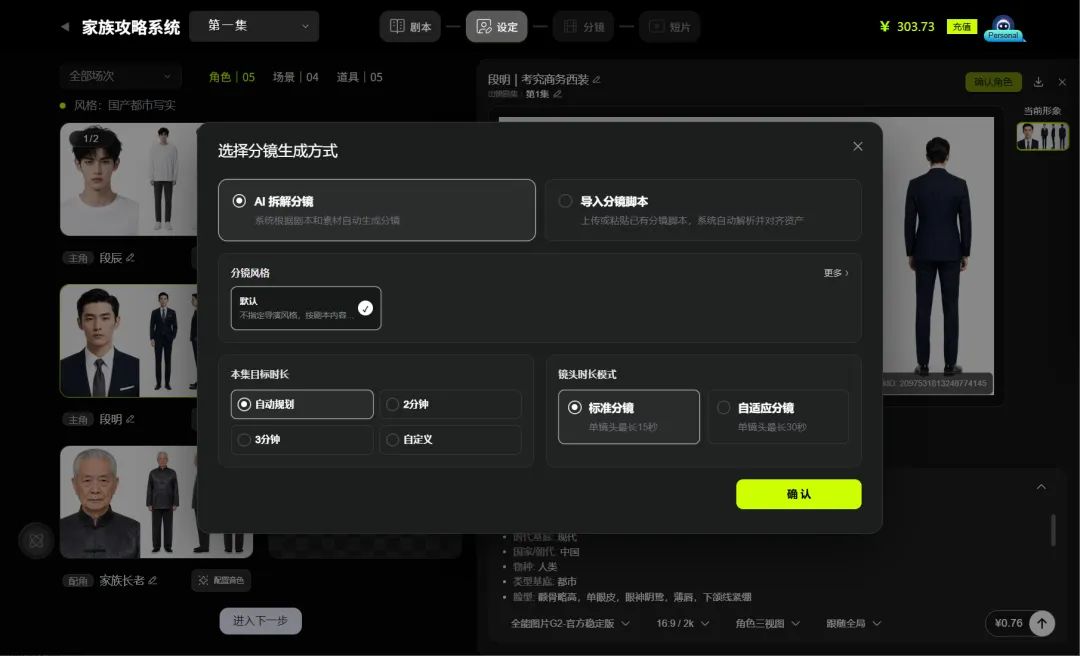Viewport: 1080px width, 656px height.
Task: Open the 段明 character thumbnail
Action: coord(129,341)
